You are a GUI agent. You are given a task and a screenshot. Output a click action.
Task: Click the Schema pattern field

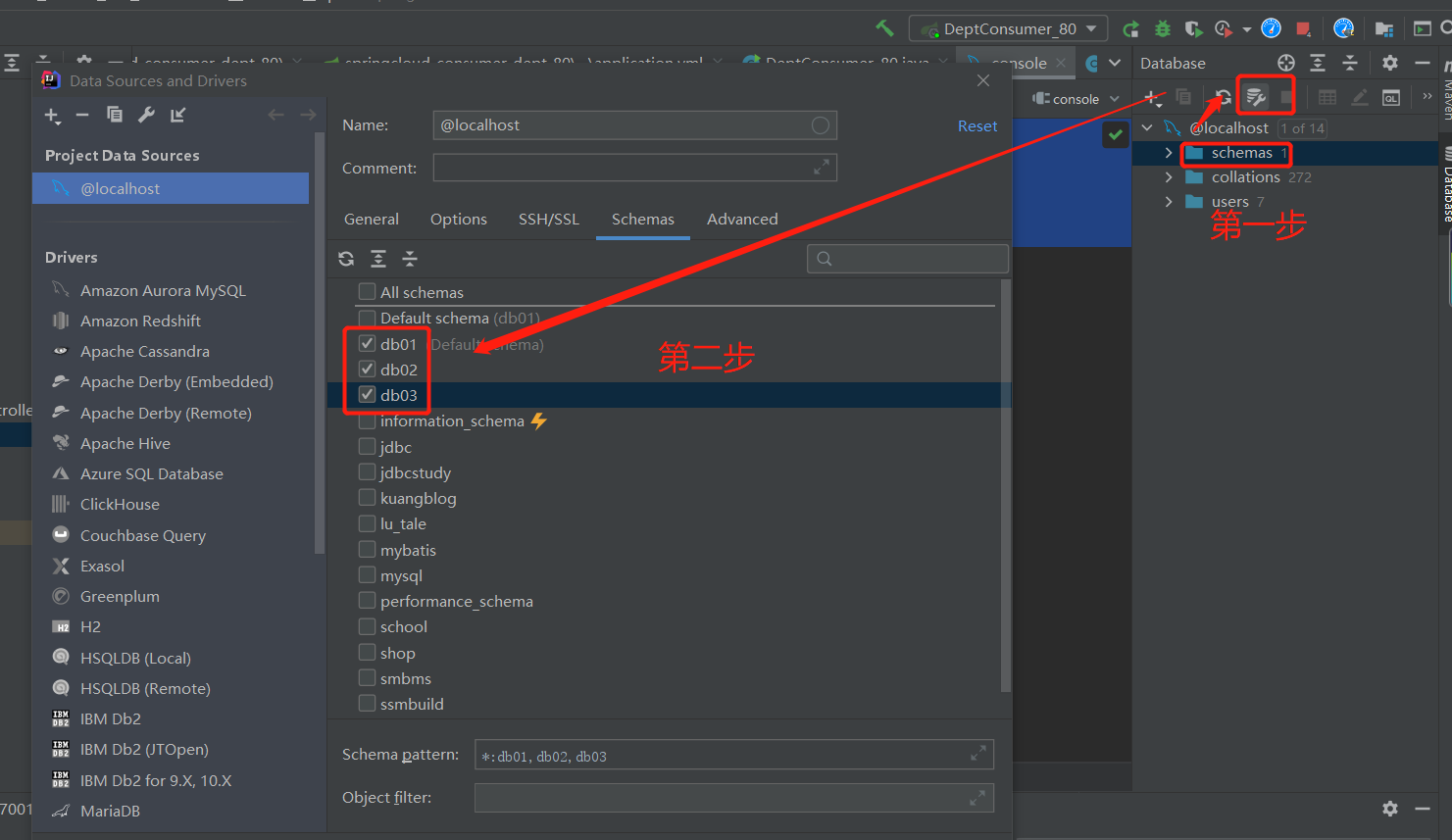click(733, 755)
